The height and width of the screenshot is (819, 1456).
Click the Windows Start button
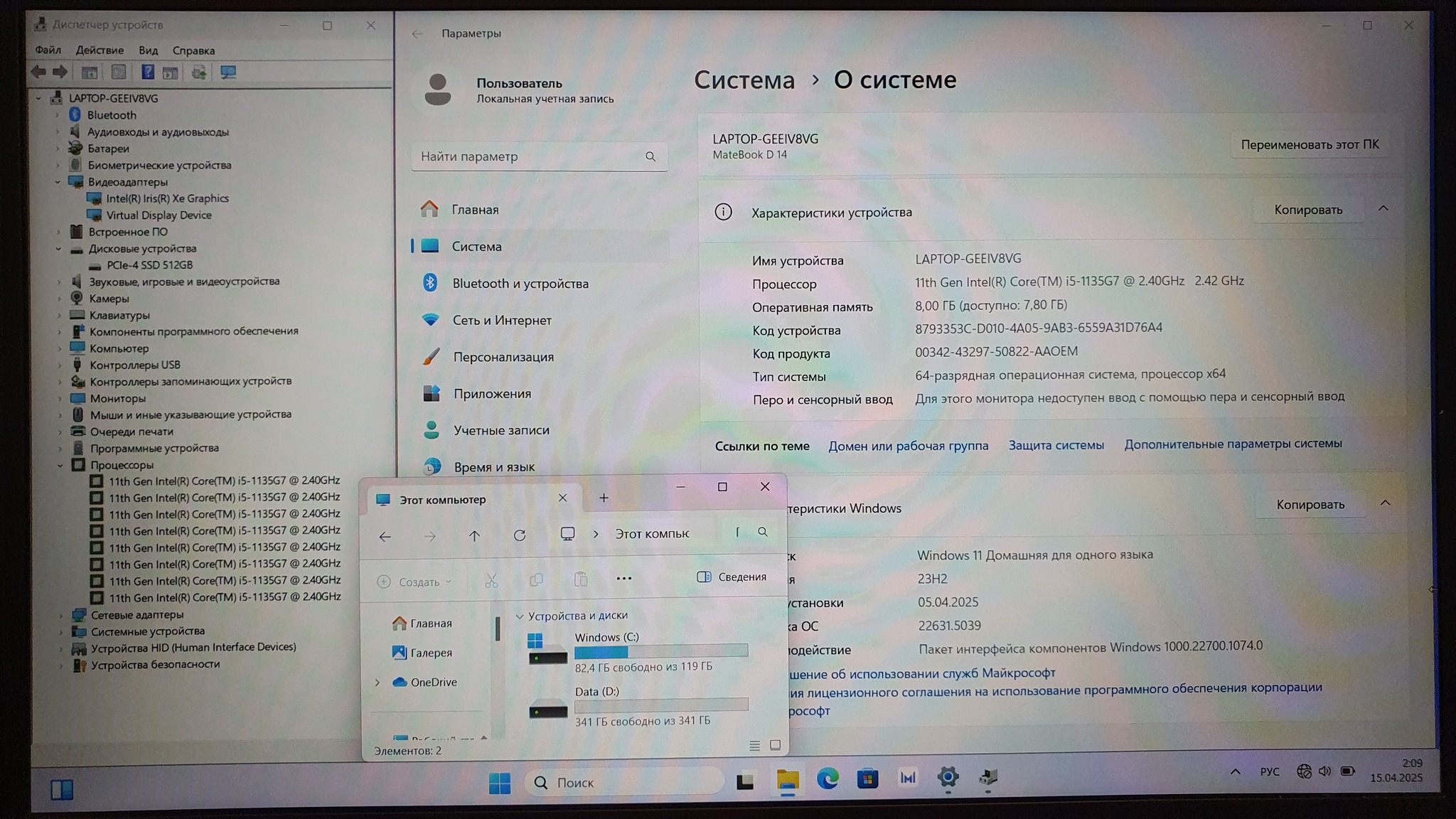coord(499,783)
